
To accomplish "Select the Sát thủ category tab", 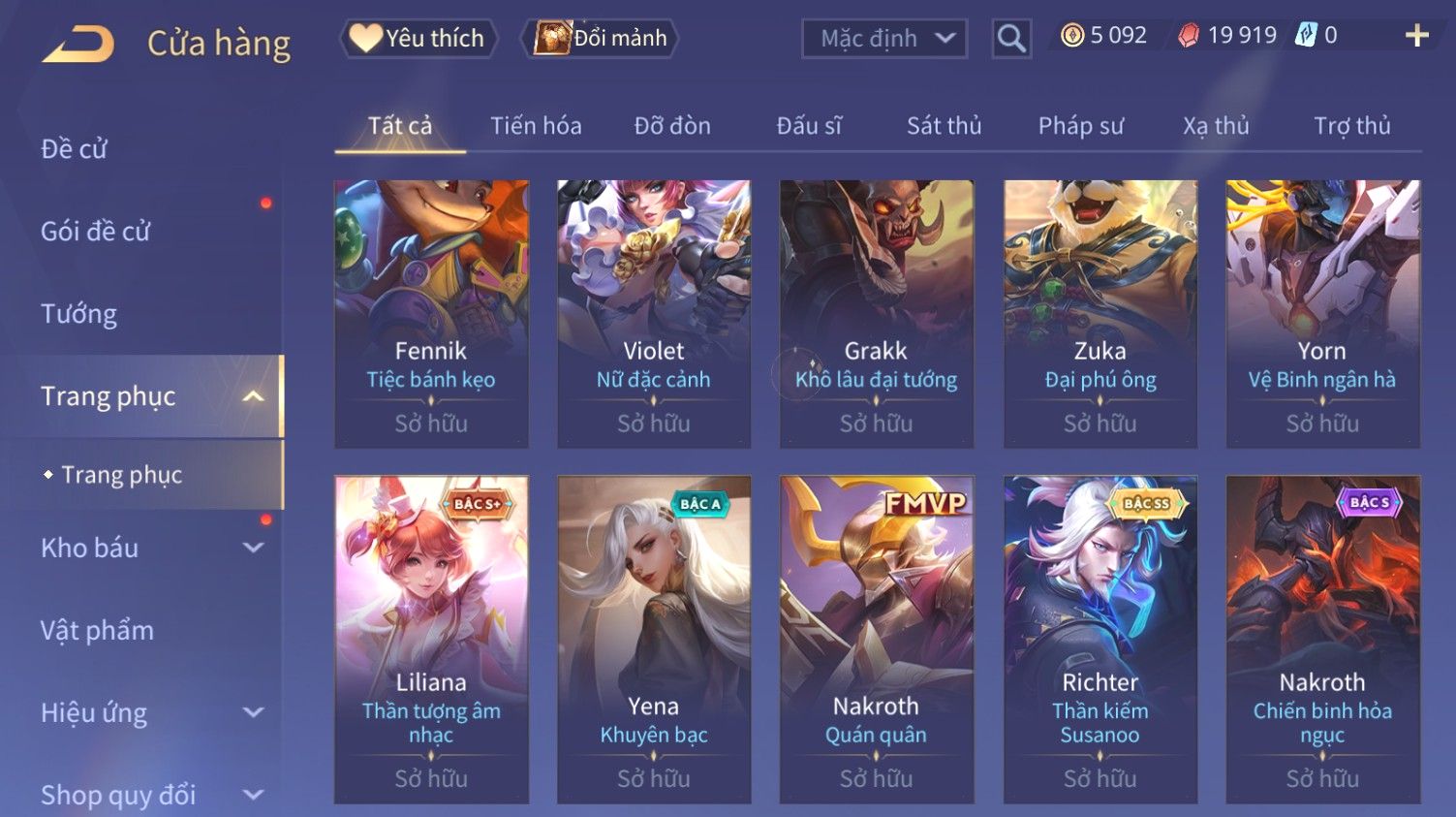I will pos(944,126).
